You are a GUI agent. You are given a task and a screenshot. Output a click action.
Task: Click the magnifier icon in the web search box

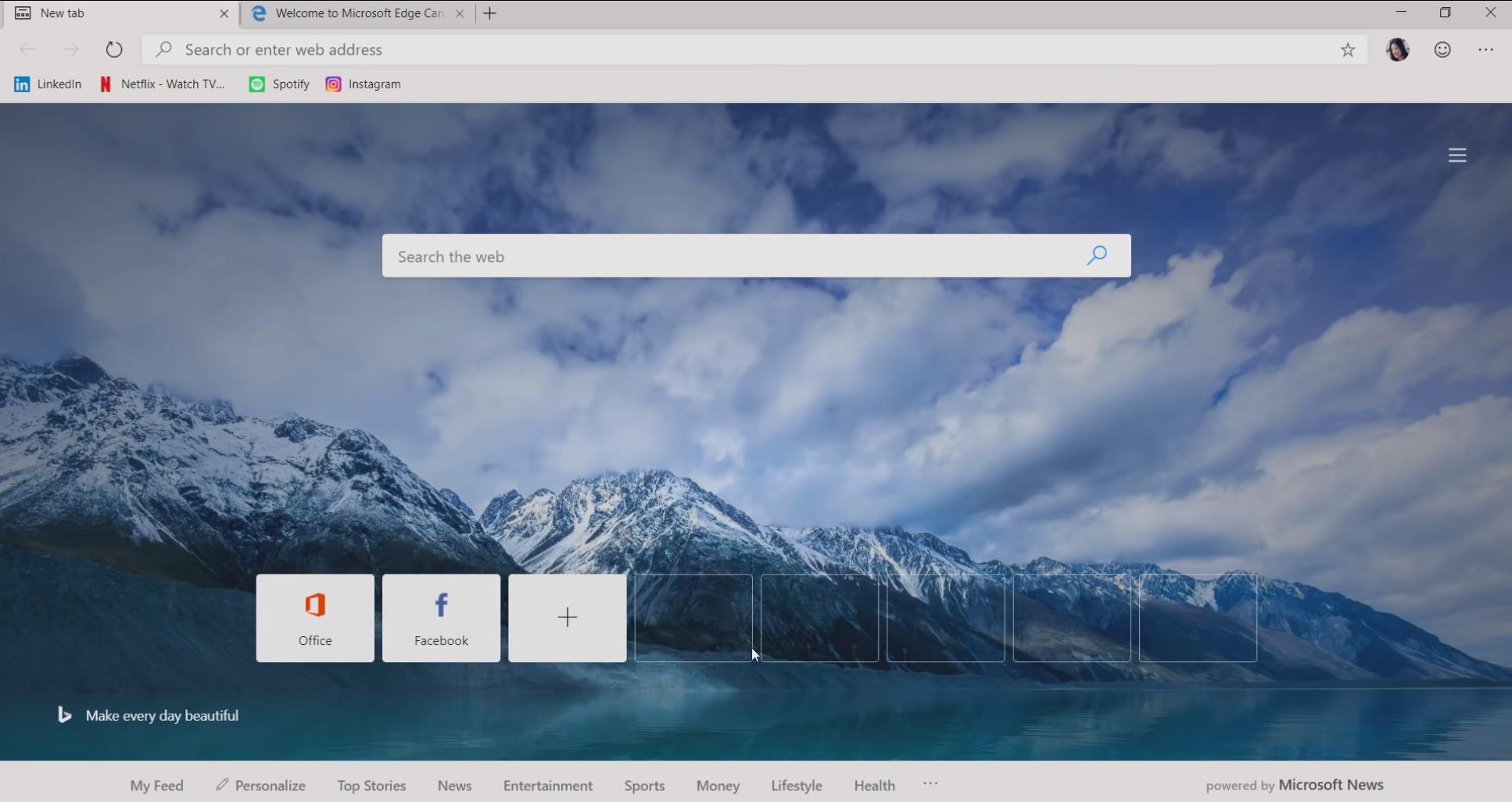(x=1097, y=256)
